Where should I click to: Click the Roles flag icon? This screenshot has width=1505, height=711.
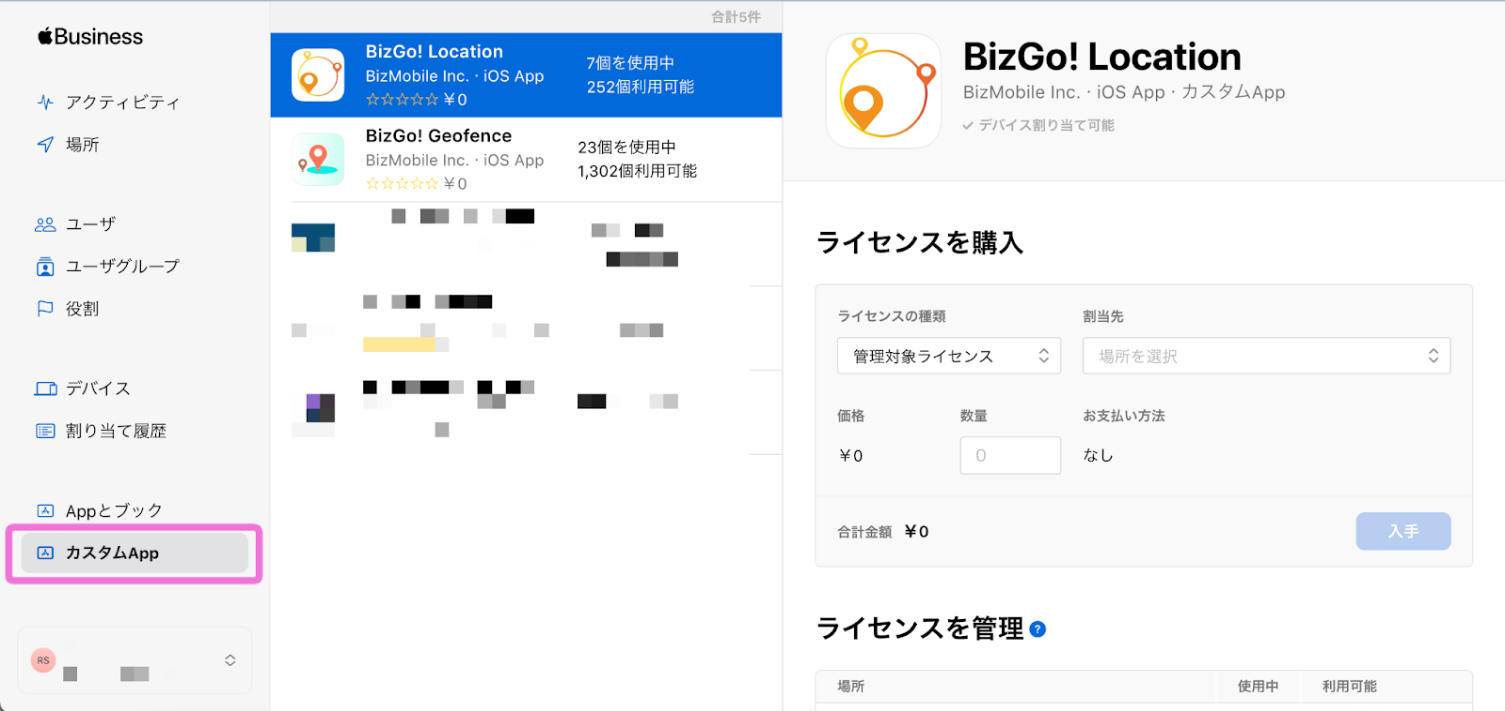pyautogui.click(x=45, y=309)
